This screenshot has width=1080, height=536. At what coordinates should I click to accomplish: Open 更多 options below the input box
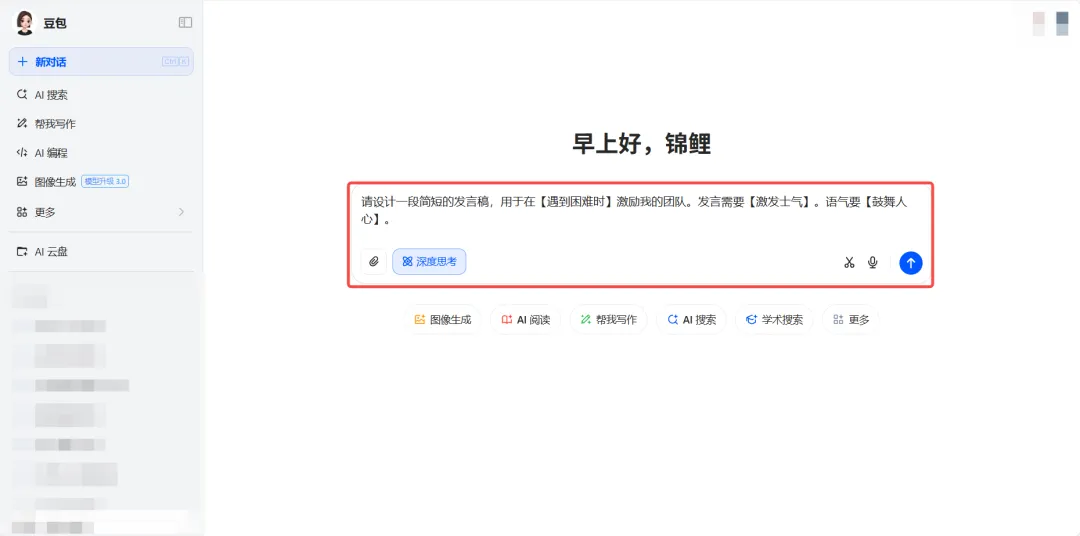pyautogui.click(x=850, y=320)
